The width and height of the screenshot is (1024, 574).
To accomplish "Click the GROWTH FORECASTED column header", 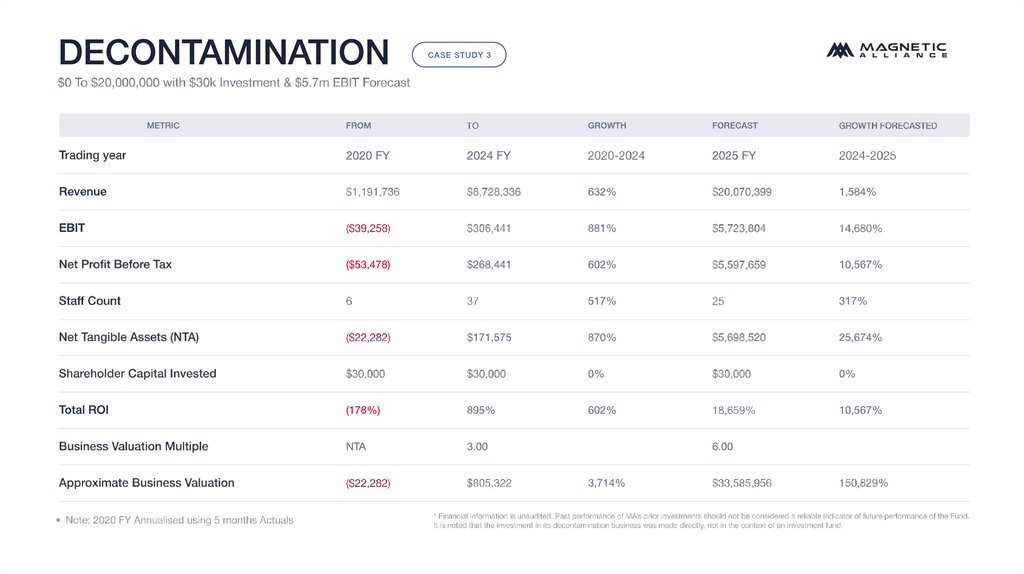I will pos(887,126).
